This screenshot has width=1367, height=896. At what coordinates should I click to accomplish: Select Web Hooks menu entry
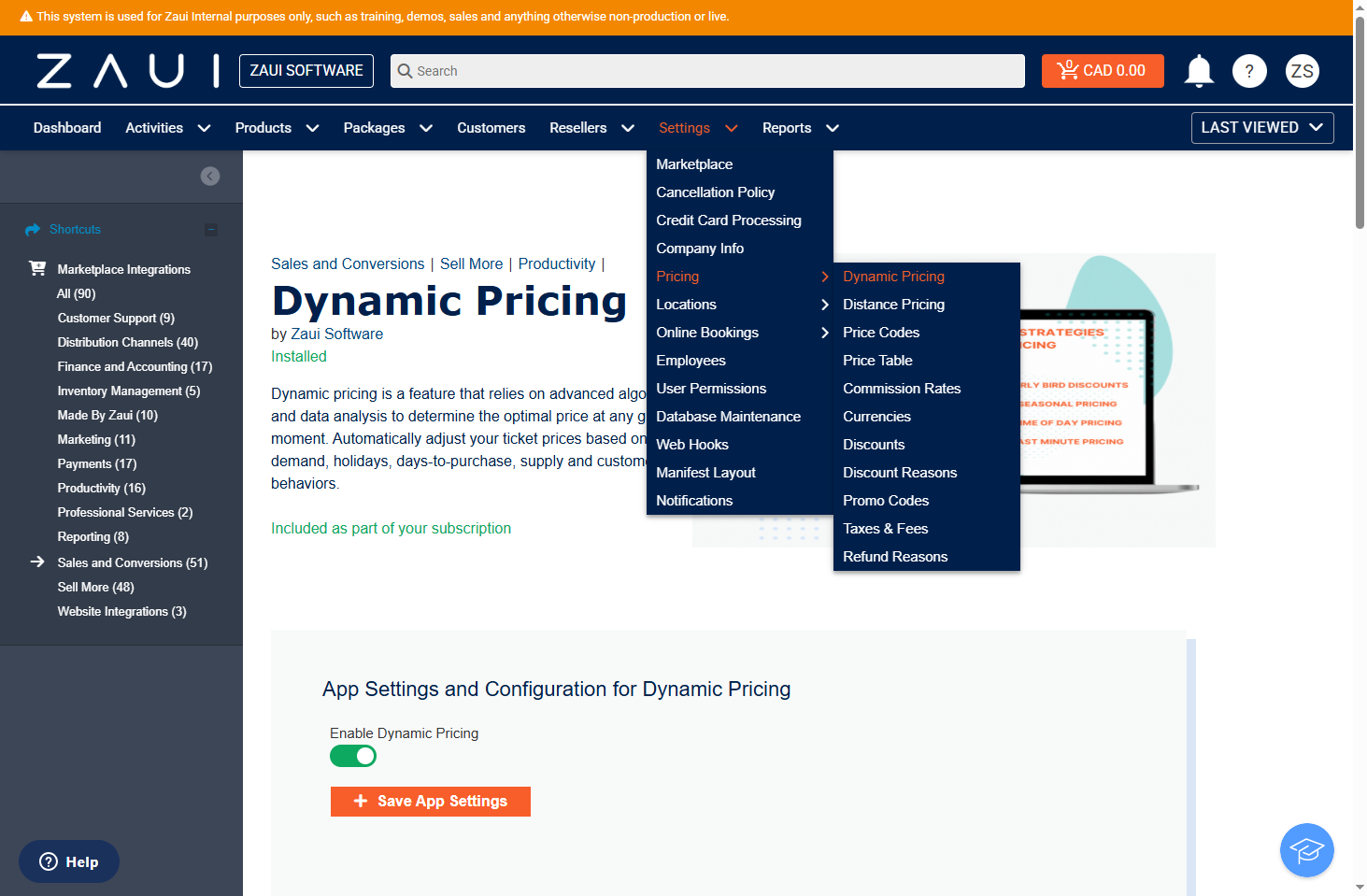pos(692,445)
